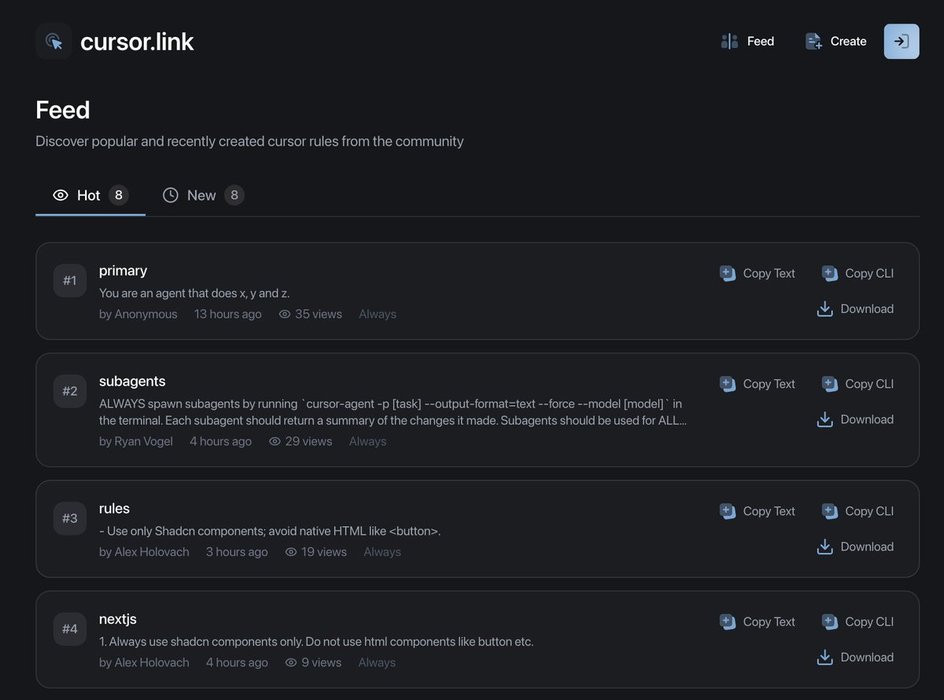
Task: Click the cursor.link site title
Action: [x=137, y=42]
